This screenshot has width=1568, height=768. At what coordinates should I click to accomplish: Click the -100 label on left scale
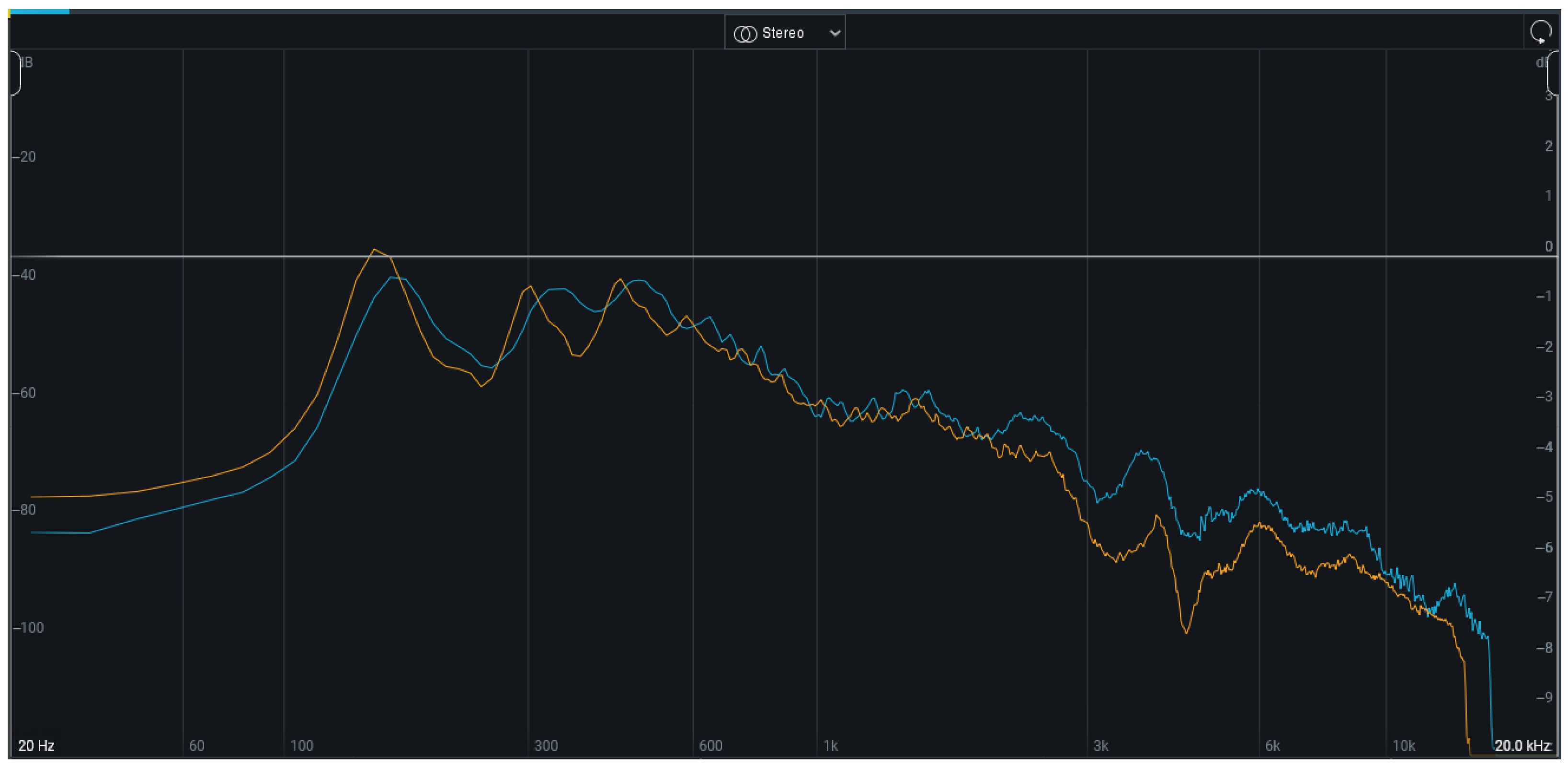pyautogui.click(x=28, y=628)
